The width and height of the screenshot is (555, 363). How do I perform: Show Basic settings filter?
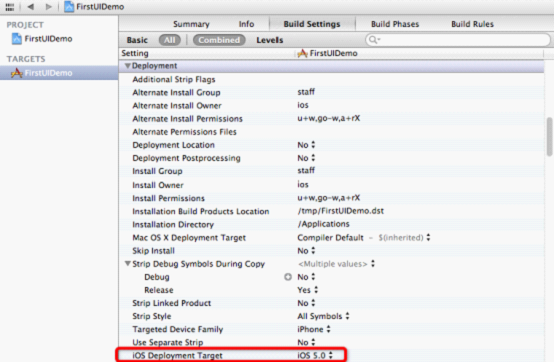tap(137, 40)
